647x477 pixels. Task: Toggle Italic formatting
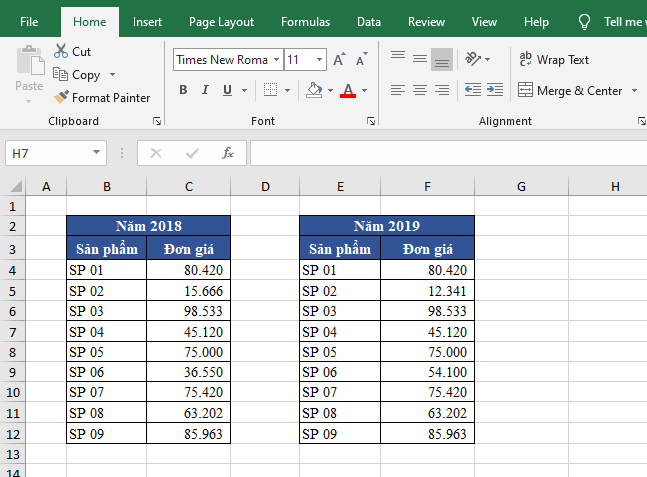pyautogui.click(x=205, y=90)
